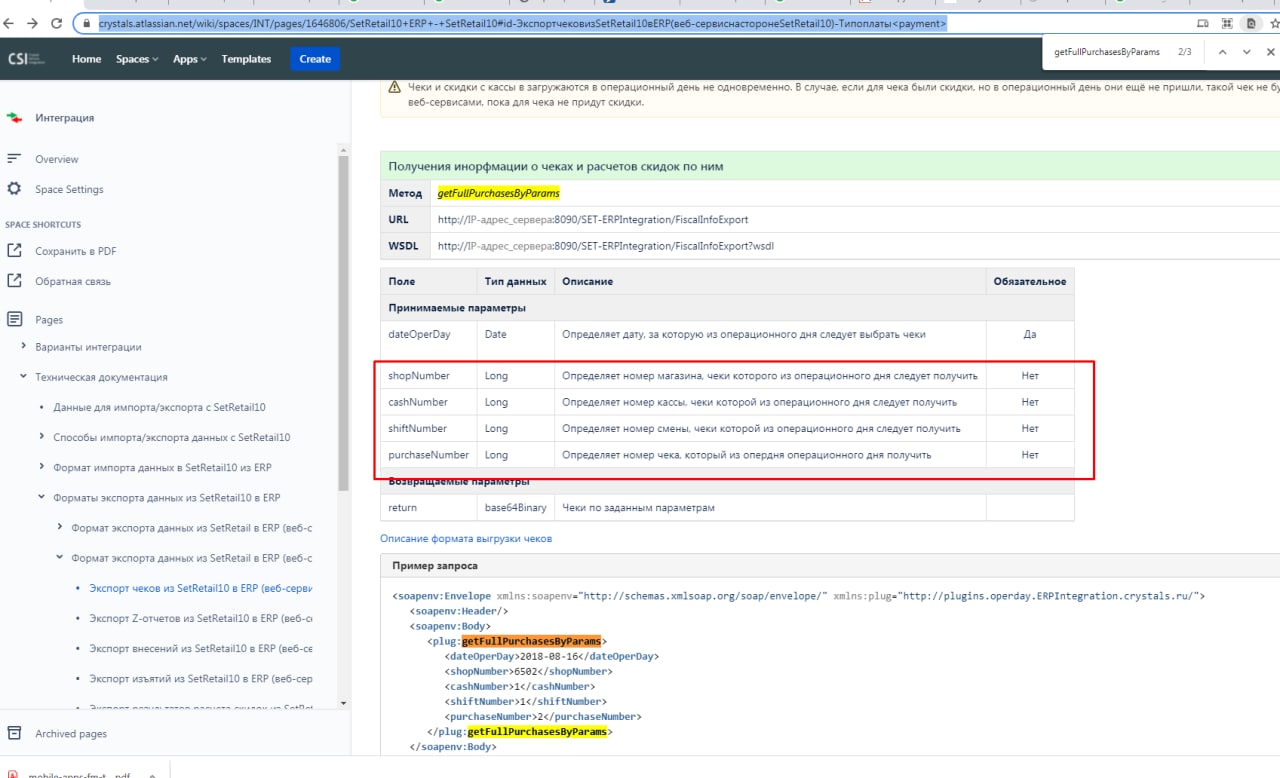Click the Обязательное column header

[1030, 281]
